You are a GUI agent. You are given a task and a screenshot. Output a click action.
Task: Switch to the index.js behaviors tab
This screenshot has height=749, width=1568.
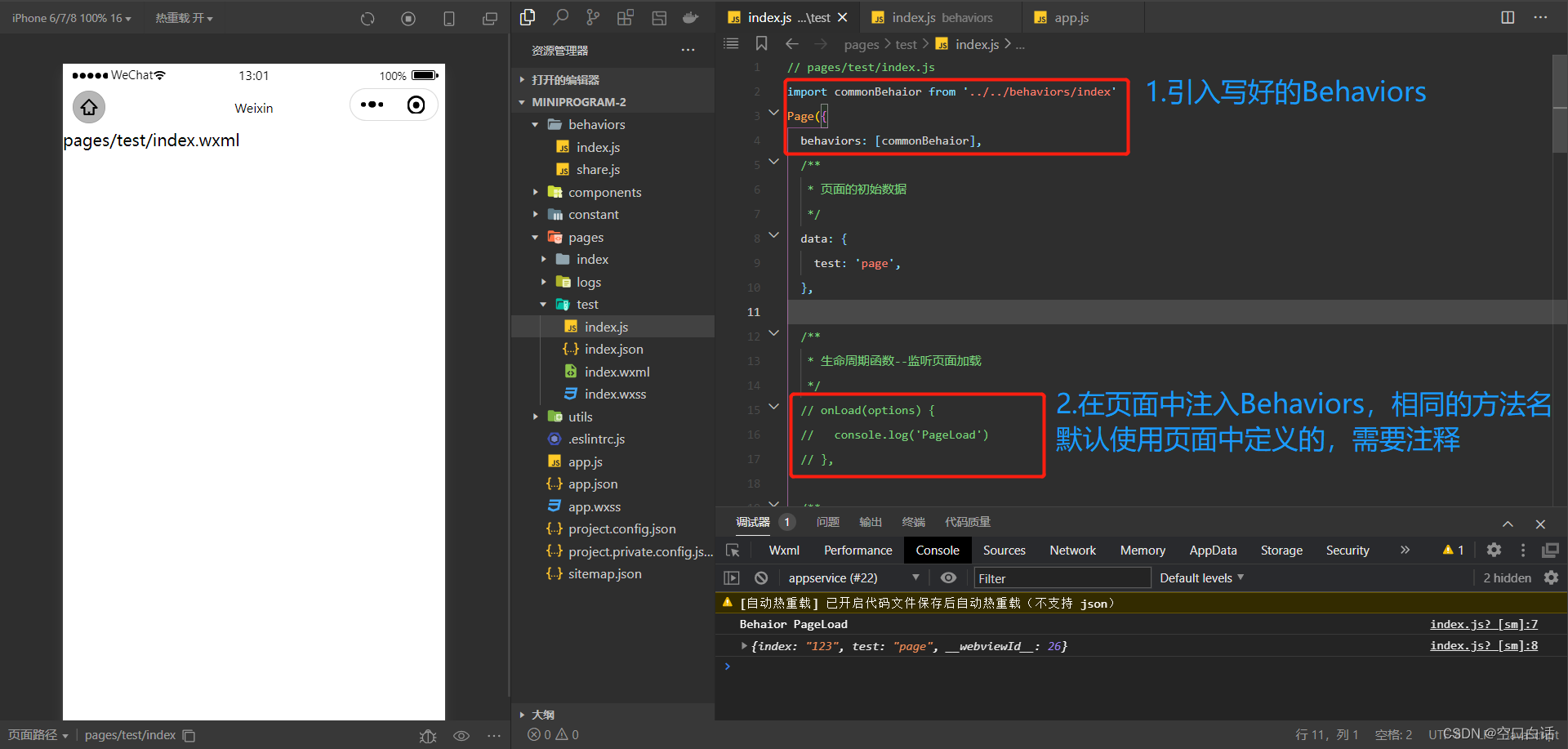pyautogui.click(x=942, y=17)
